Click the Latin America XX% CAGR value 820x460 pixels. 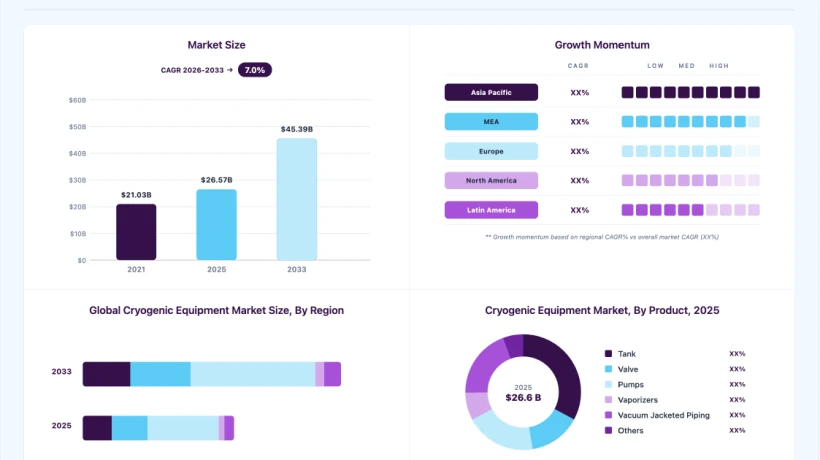pos(579,210)
